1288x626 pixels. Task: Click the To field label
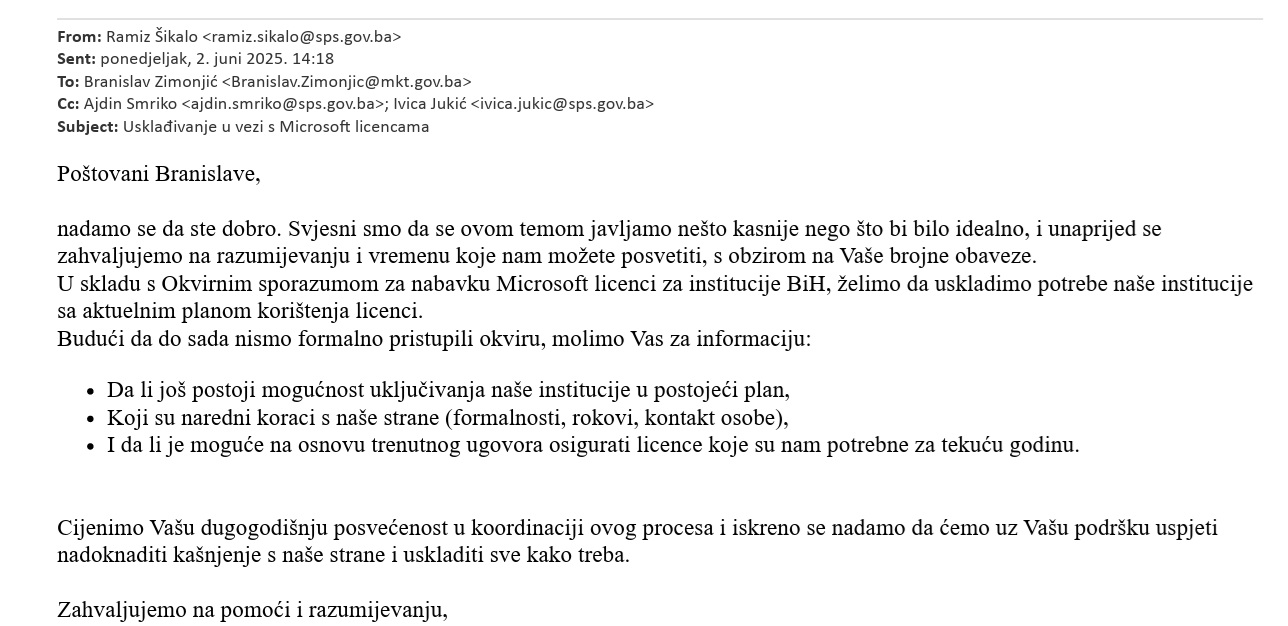(68, 82)
